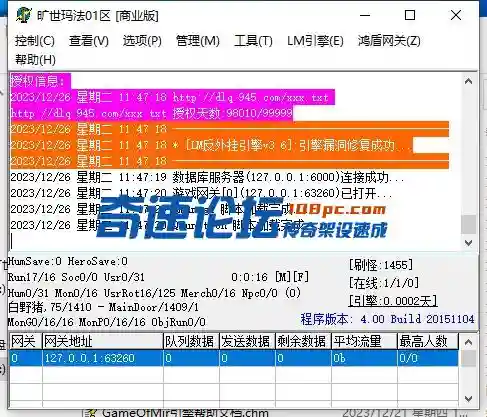Open the 帮助(H) menu

point(35,60)
